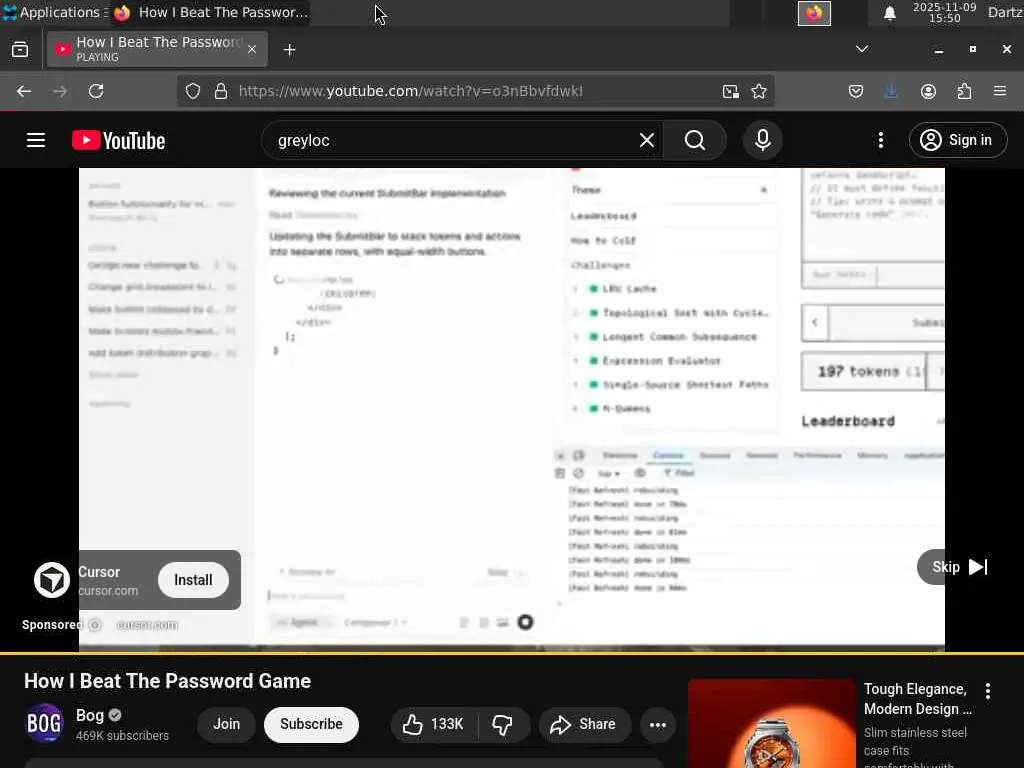Open Firefox application menu
Viewport: 1024px width, 768px height.
click(x=1000, y=91)
